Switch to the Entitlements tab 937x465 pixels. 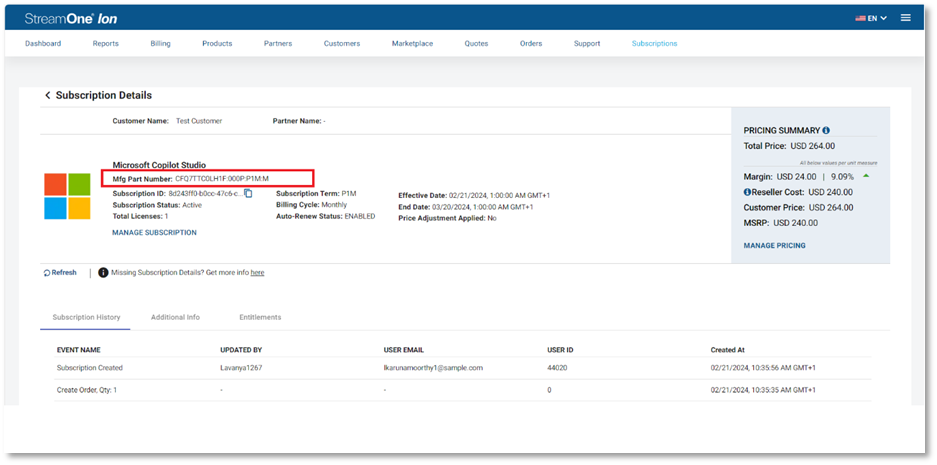tap(260, 317)
